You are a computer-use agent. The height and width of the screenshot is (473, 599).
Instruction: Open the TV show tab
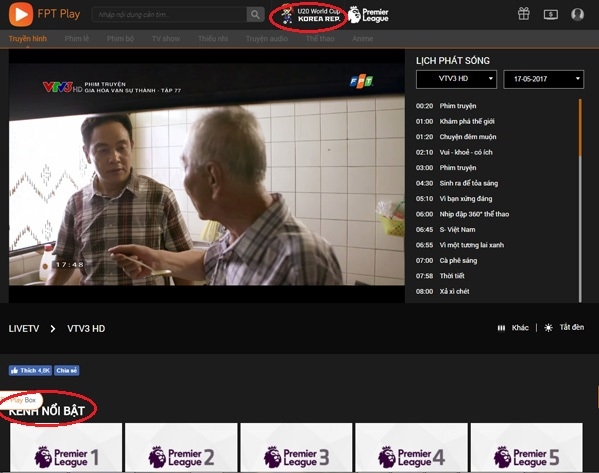pos(166,39)
